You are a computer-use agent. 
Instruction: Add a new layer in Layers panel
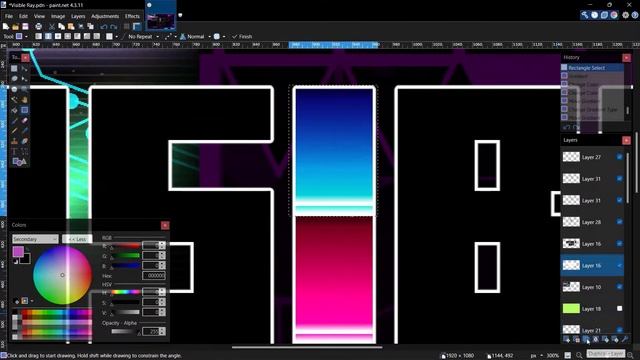point(567,339)
